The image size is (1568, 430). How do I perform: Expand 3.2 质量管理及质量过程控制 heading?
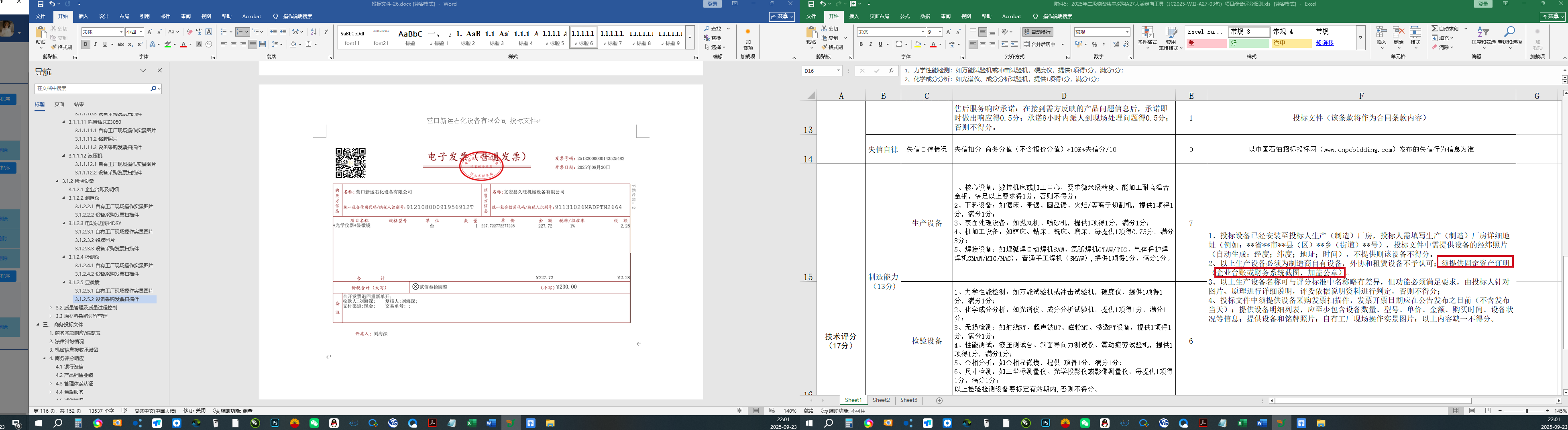51,308
